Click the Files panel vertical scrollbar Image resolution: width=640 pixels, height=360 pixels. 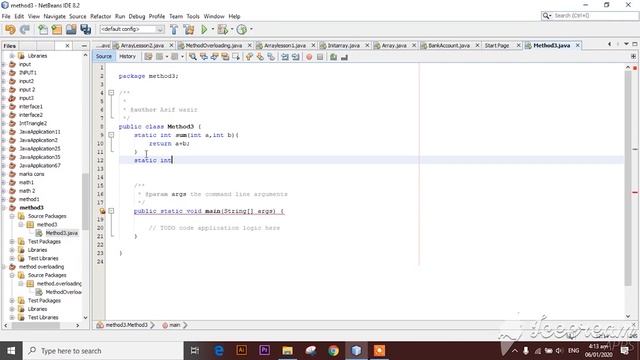(x=85, y=202)
